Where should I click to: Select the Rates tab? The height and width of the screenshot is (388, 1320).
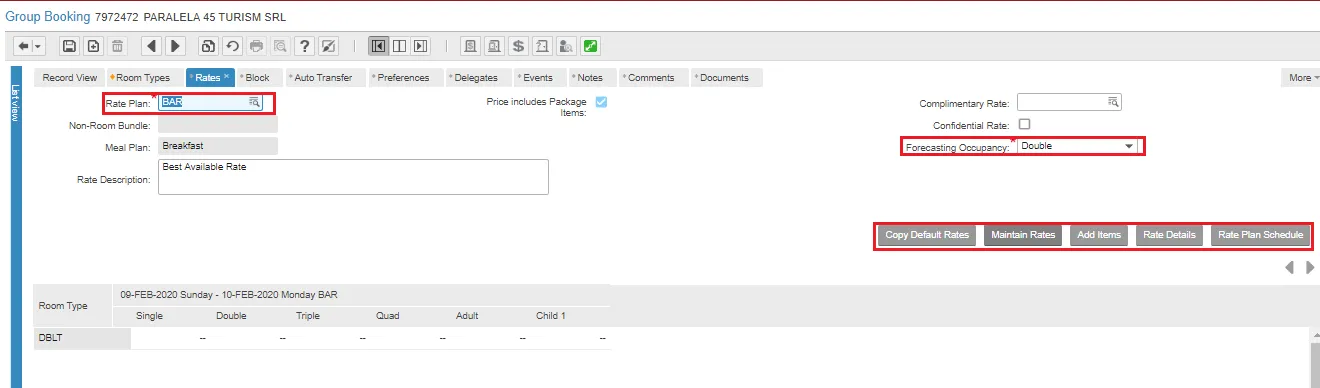pos(209,77)
